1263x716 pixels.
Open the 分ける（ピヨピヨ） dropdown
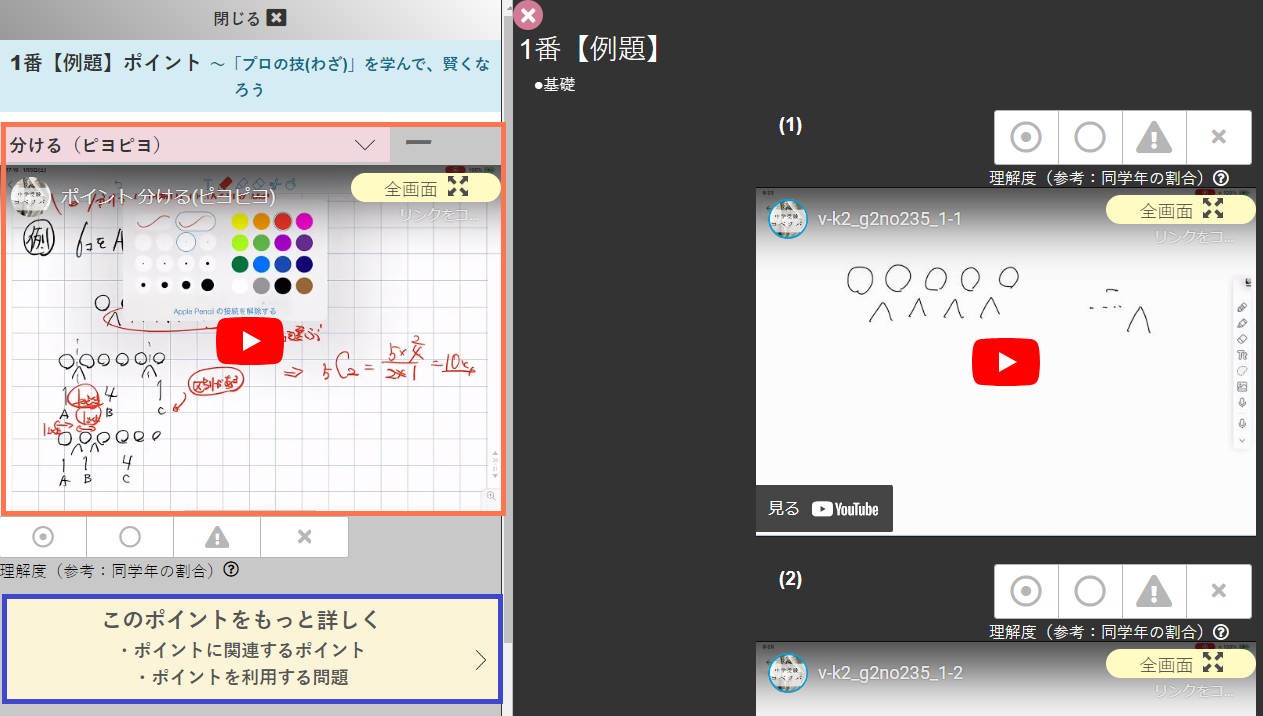point(196,145)
